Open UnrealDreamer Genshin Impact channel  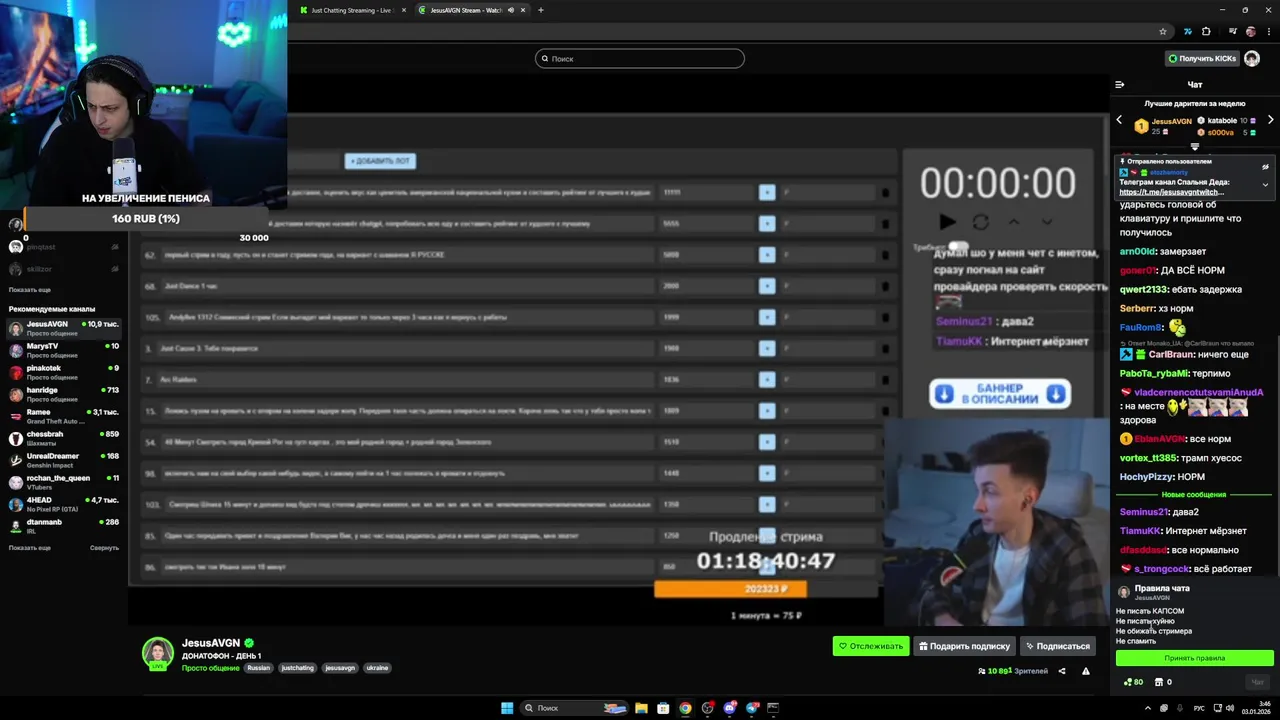(x=64, y=460)
